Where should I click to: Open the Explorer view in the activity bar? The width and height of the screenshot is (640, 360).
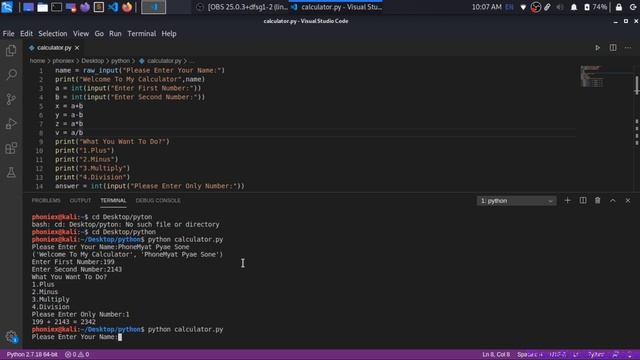11,50
